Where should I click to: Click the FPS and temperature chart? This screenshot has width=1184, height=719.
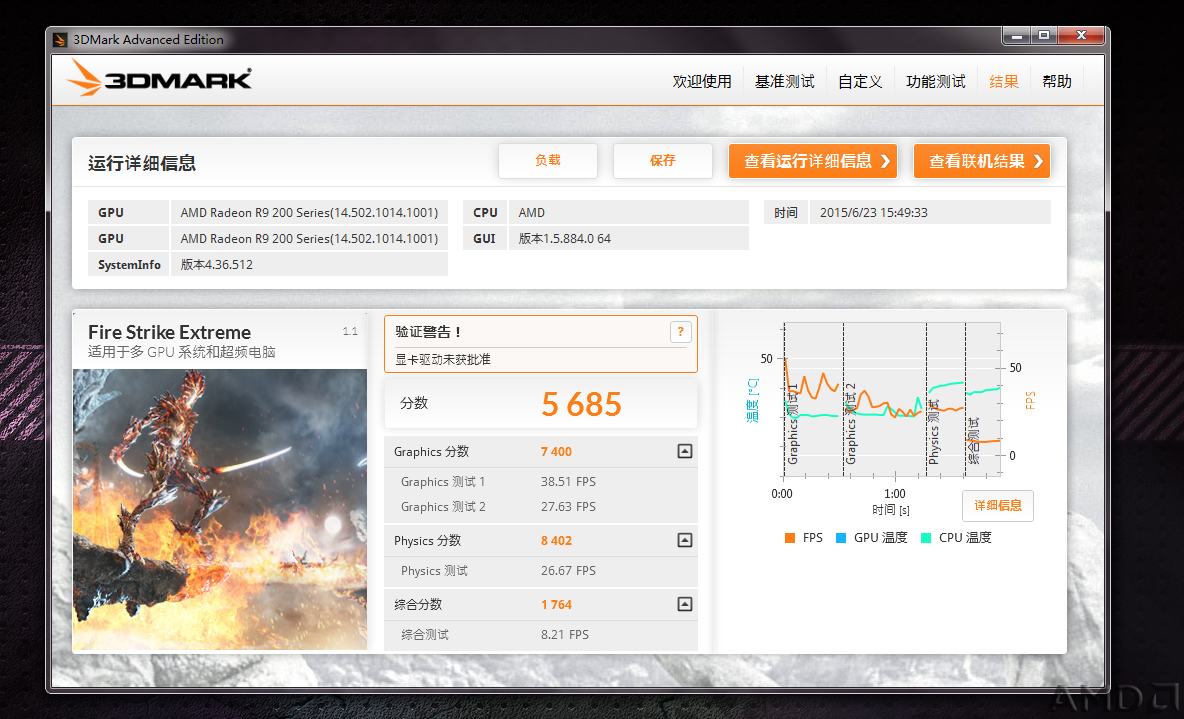(x=893, y=400)
